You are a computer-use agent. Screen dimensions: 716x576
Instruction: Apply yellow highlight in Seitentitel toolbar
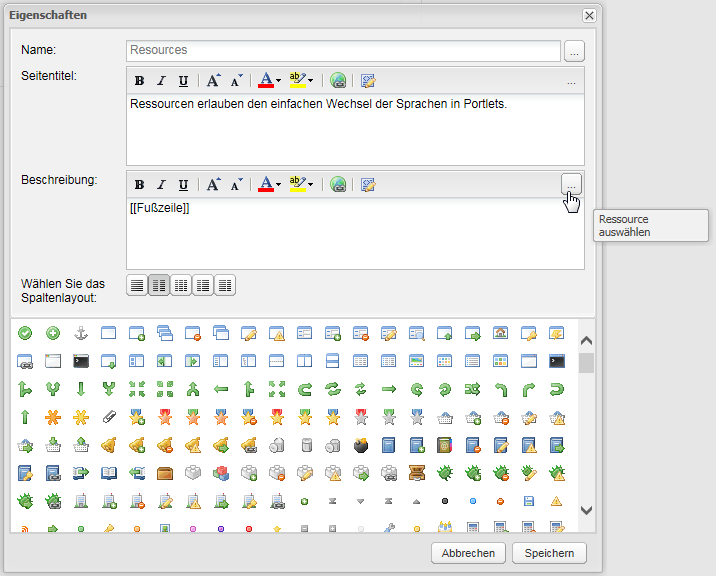pos(297,80)
